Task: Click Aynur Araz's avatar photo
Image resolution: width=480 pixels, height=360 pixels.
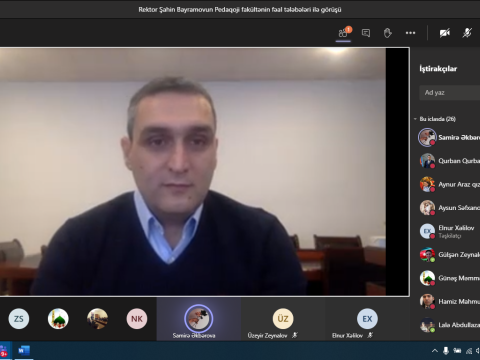Action: [427, 184]
